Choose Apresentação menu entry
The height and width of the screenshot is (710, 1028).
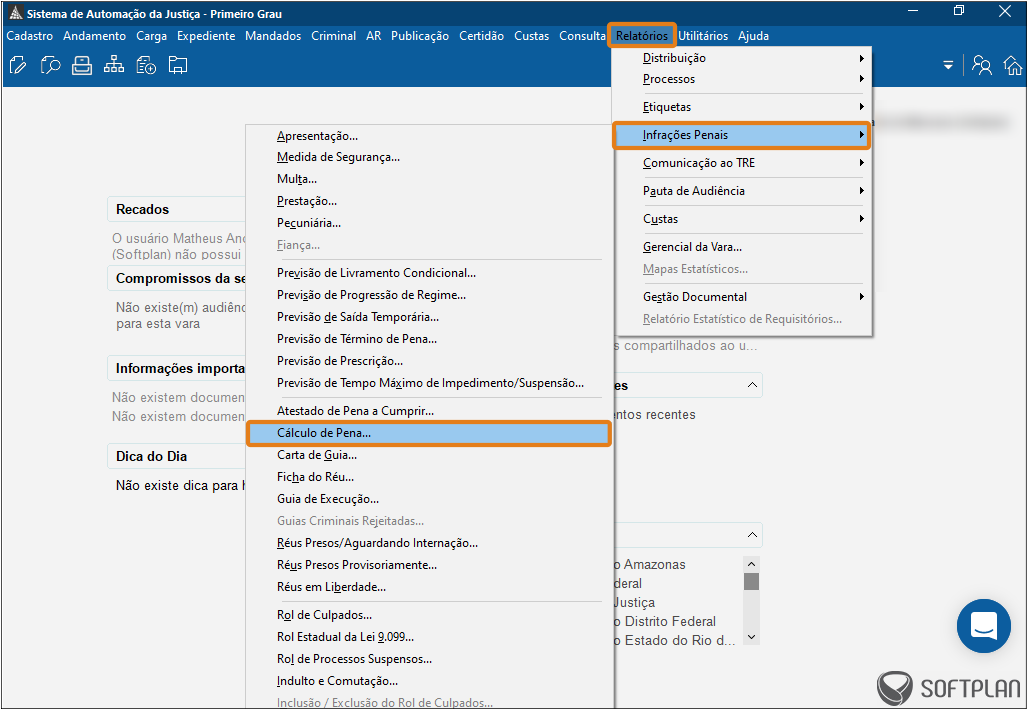tap(429, 136)
